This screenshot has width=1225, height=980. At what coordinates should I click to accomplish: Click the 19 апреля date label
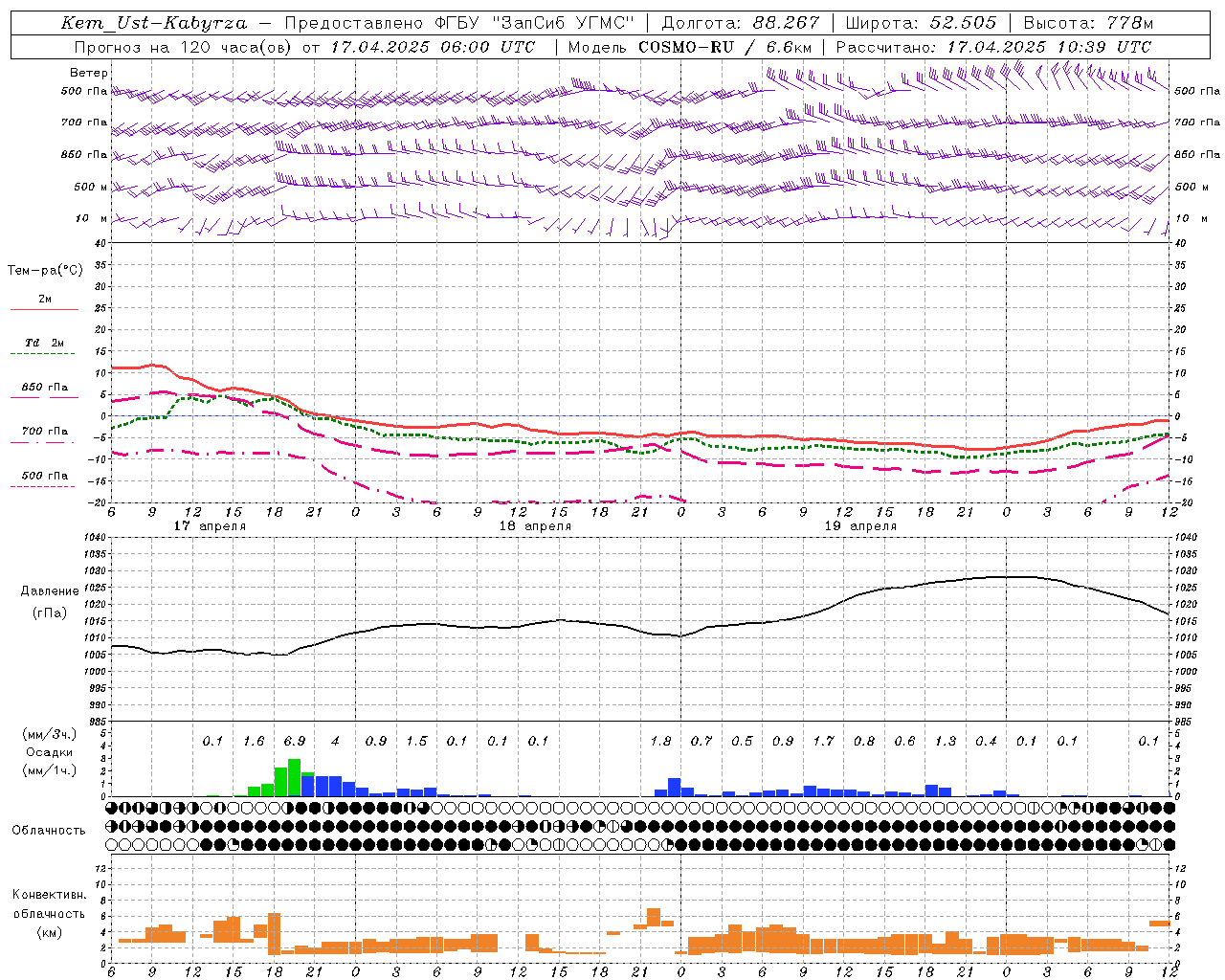[x=860, y=526]
